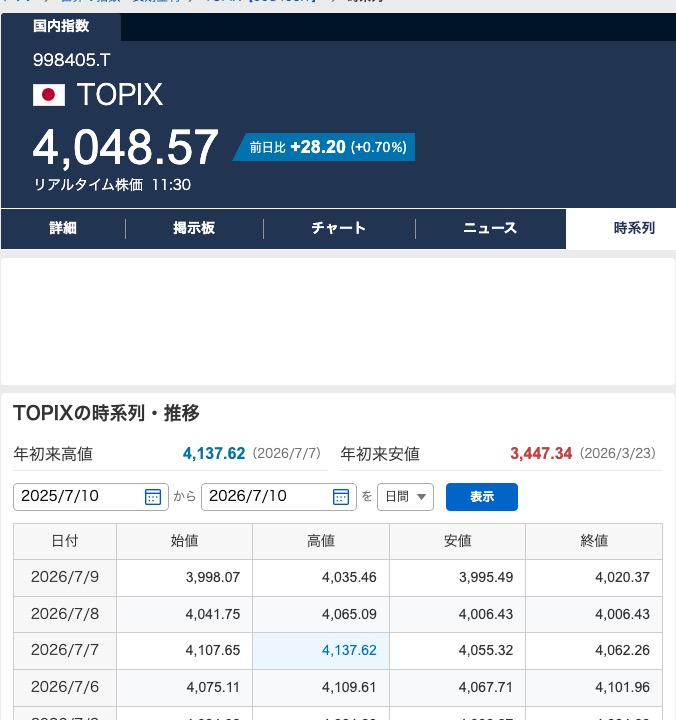This screenshot has height=720, width=676.
Task: Switch to the チャート tab
Action: click(339, 228)
